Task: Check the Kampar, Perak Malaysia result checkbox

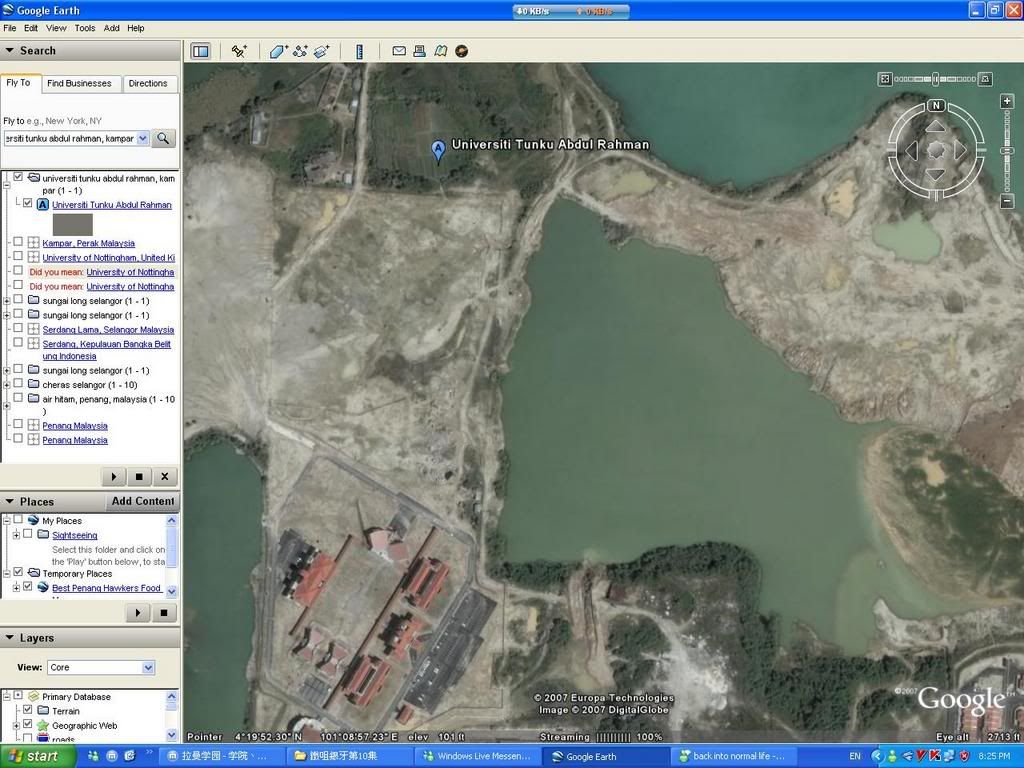Action: [x=18, y=242]
